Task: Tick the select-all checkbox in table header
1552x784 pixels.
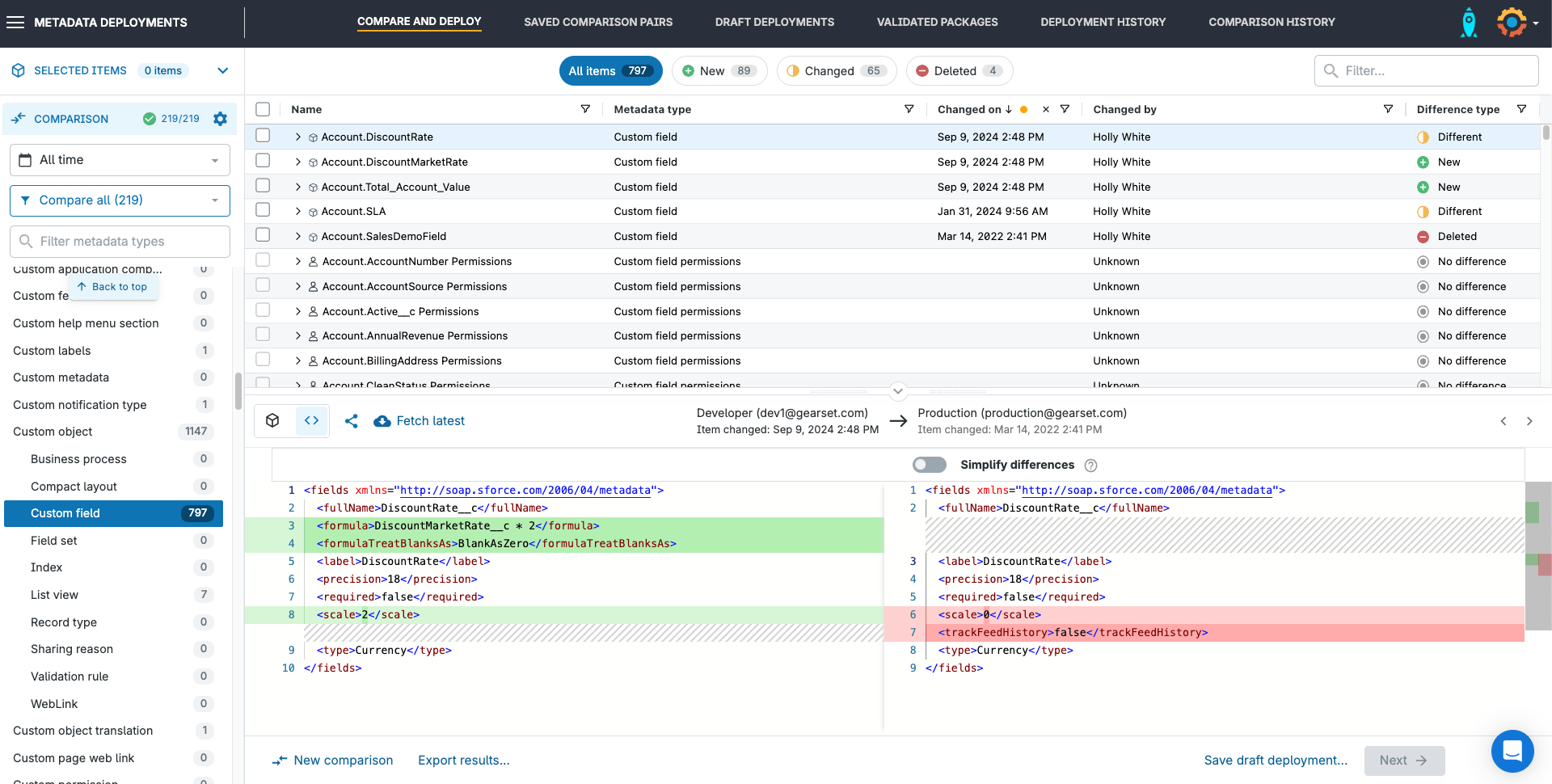Action: (263, 109)
